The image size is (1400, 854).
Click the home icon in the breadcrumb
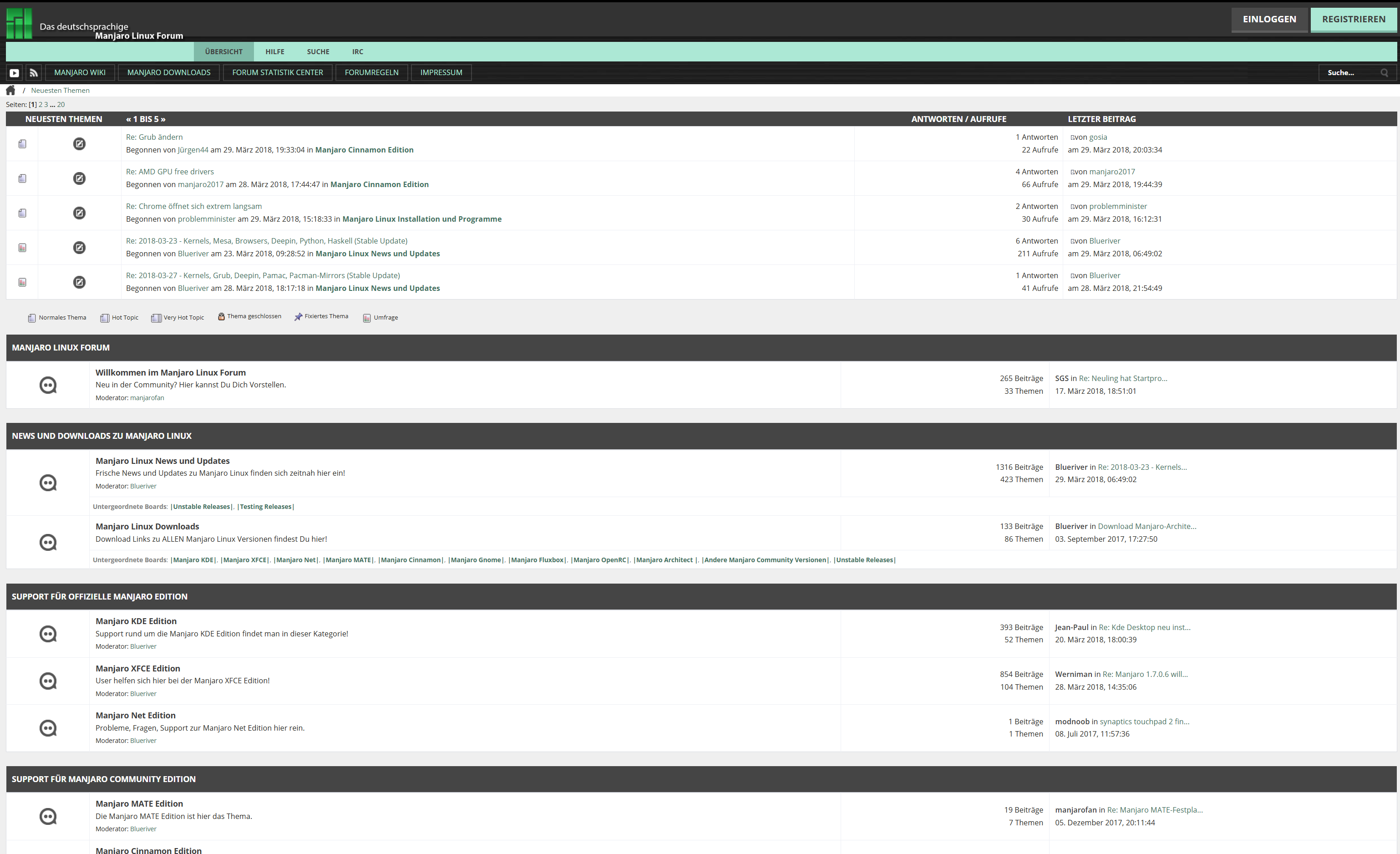coord(10,90)
